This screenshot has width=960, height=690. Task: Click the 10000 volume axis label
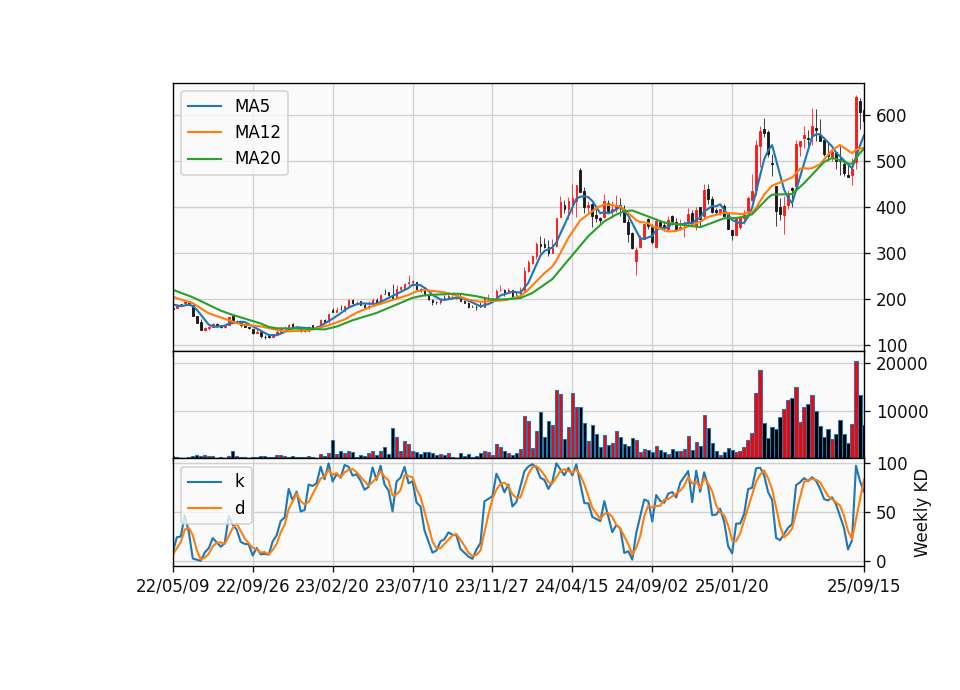(902, 412)
